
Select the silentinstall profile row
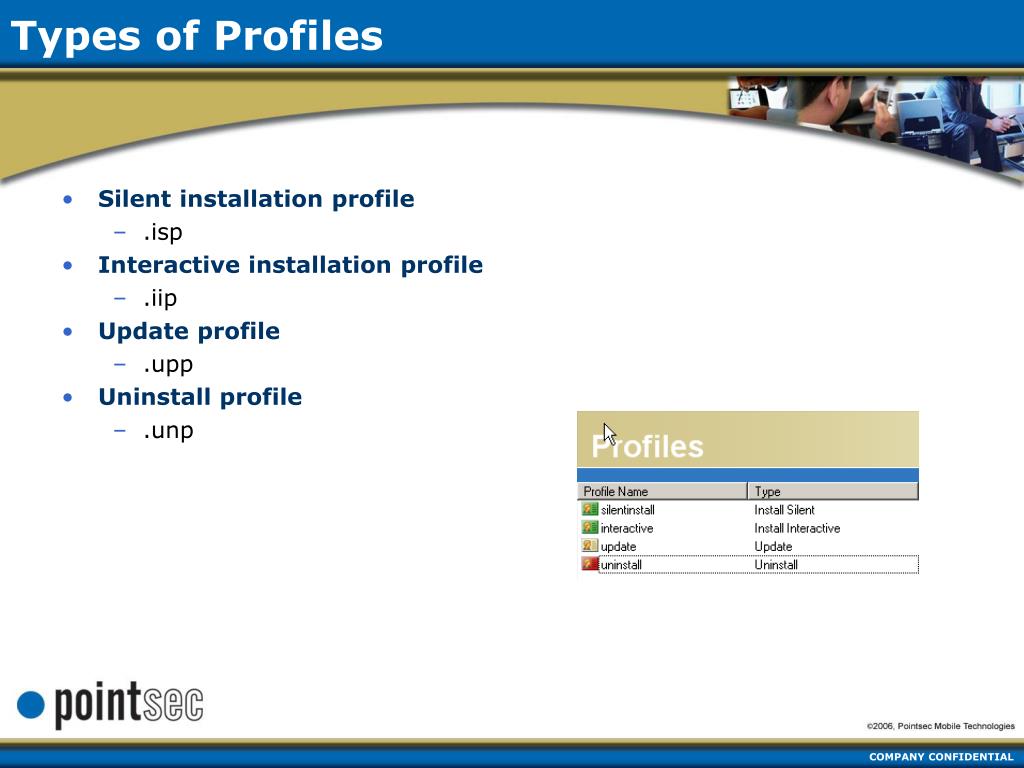click(748, 509)
